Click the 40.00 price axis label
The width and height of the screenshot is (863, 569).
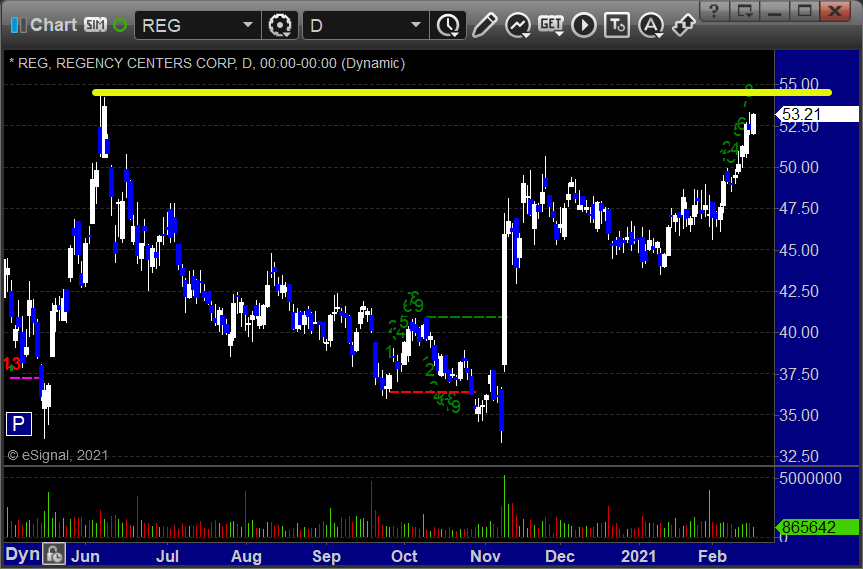(x=799, y=332)
